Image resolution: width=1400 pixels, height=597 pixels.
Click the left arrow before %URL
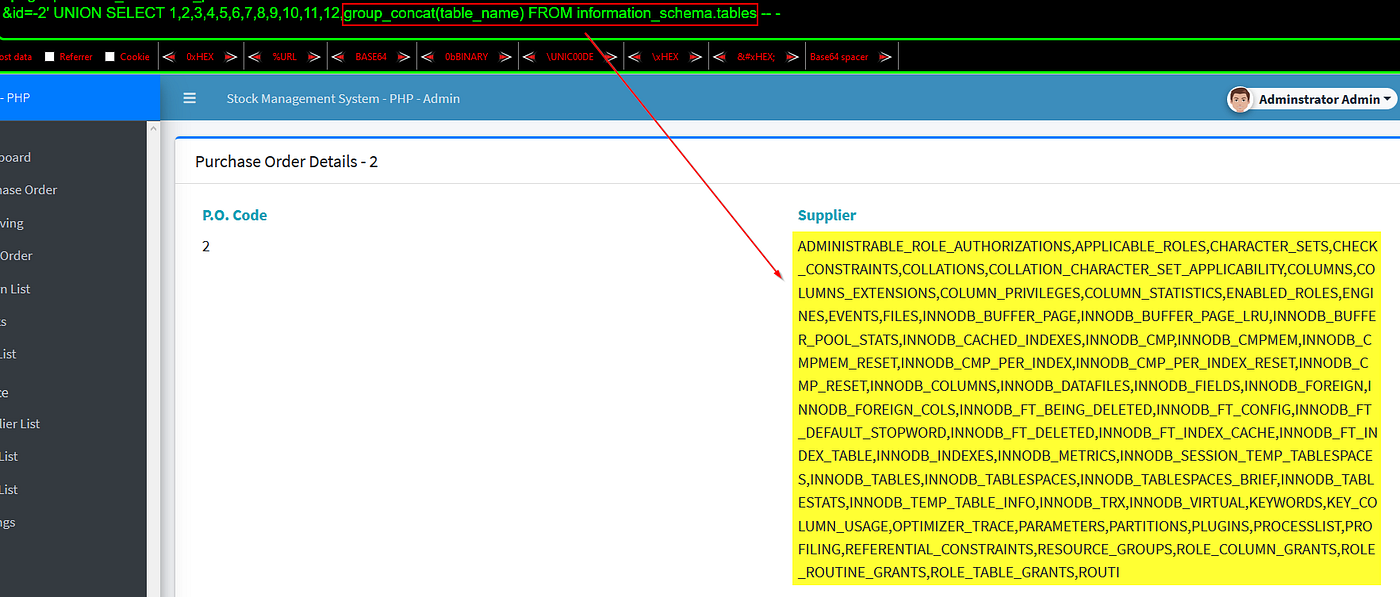point(254,57)
